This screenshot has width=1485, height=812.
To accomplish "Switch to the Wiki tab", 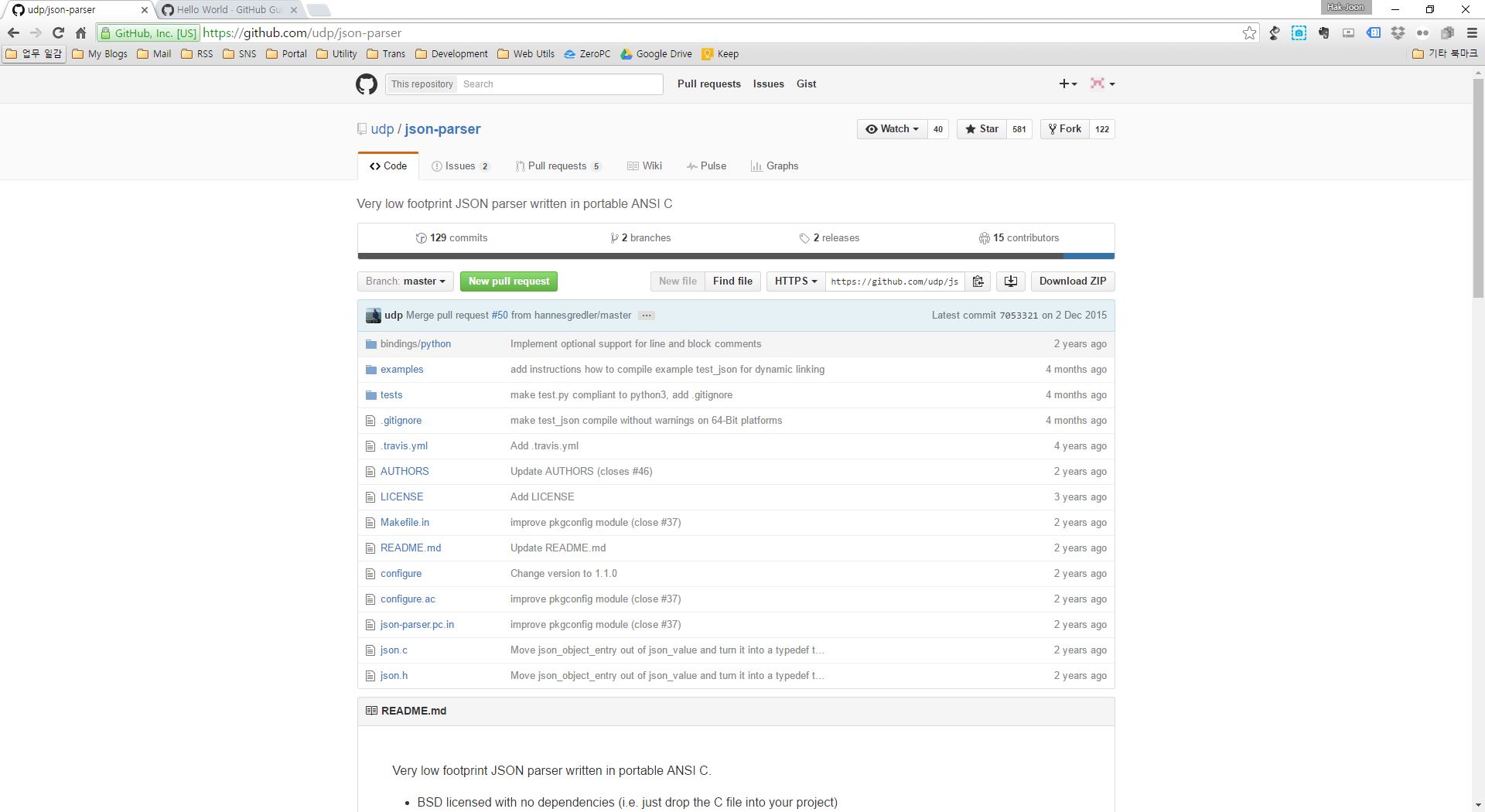I will tap(644, 166).
